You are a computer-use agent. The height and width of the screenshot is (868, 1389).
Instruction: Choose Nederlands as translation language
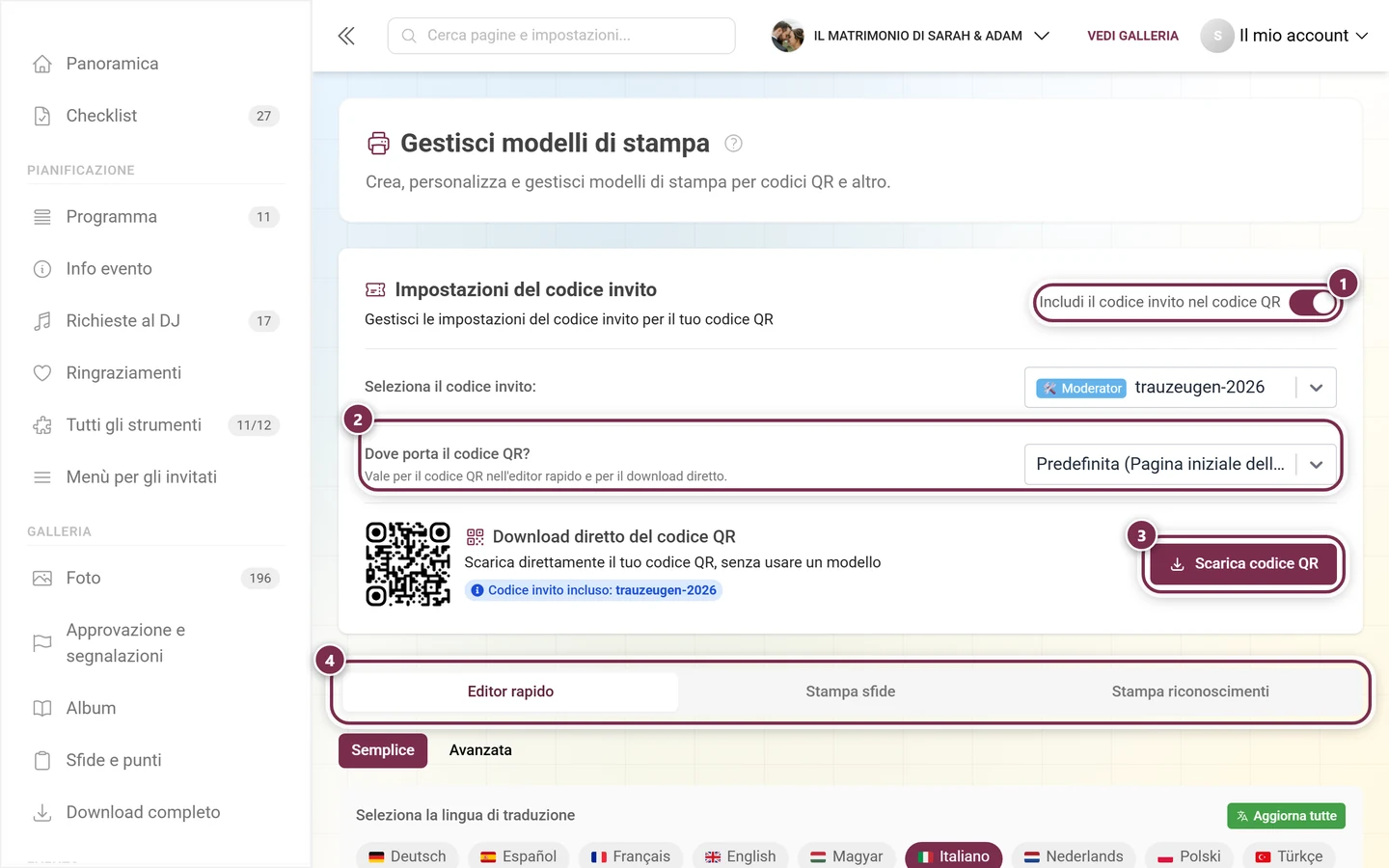pos(1074,856)
